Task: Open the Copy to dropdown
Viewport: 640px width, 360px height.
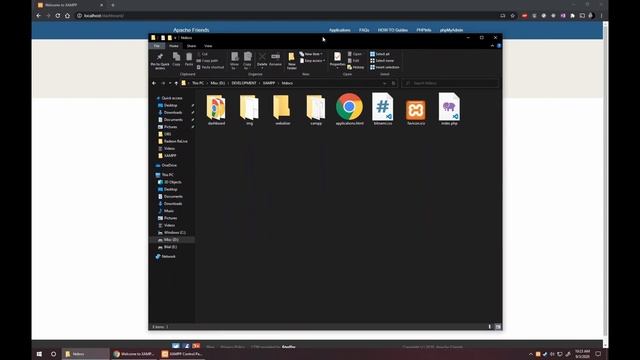Action: point(247,60)
